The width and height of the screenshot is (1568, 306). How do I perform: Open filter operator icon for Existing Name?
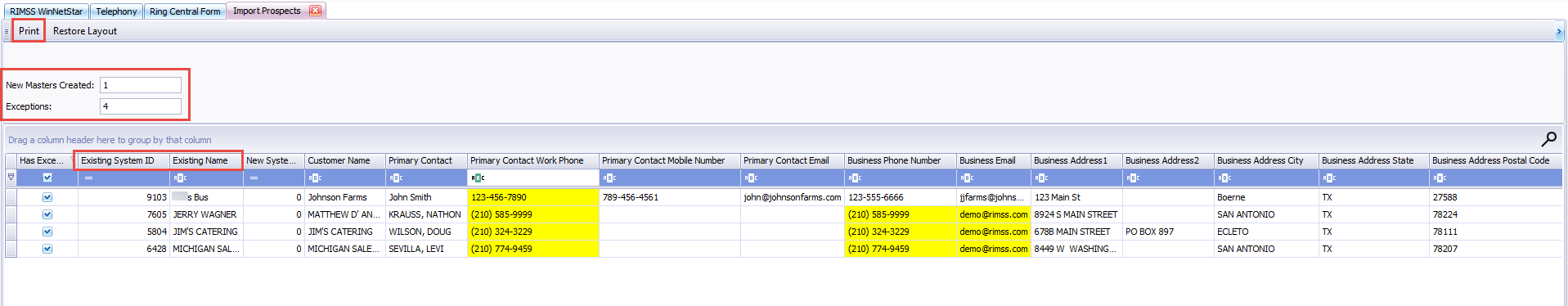pos(180,178)
